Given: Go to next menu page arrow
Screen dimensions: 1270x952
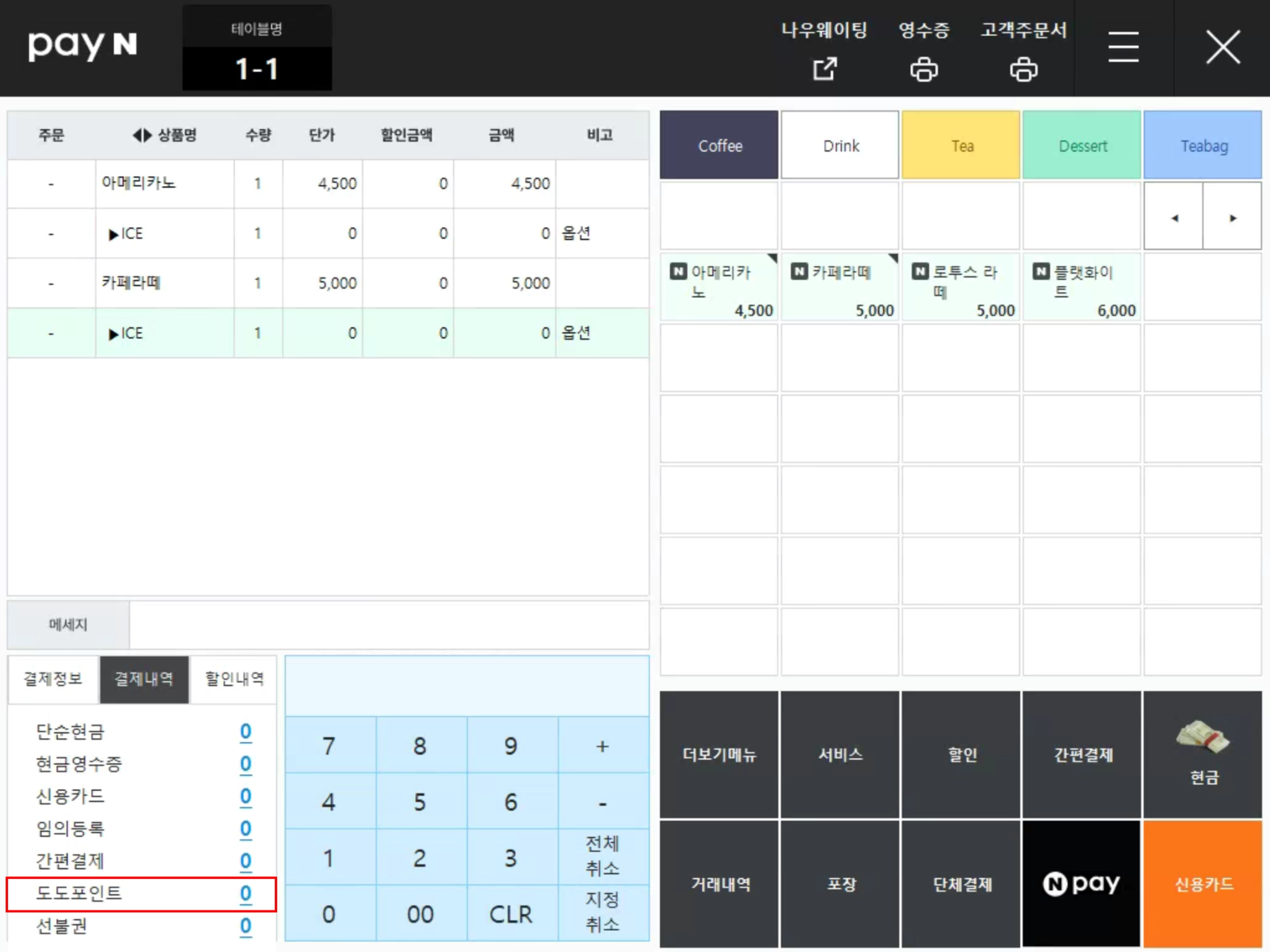Looking at the screenshot, I should click(x=1232, y=218).
